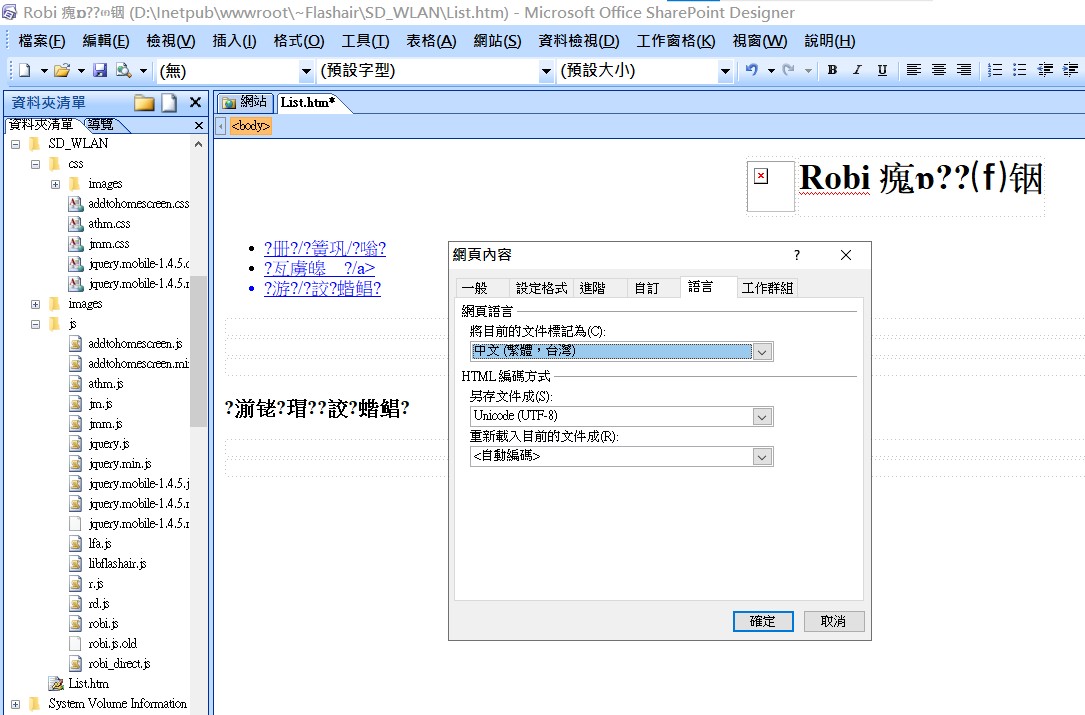Collapse the SD_WLAN folder

coord(15,144)
